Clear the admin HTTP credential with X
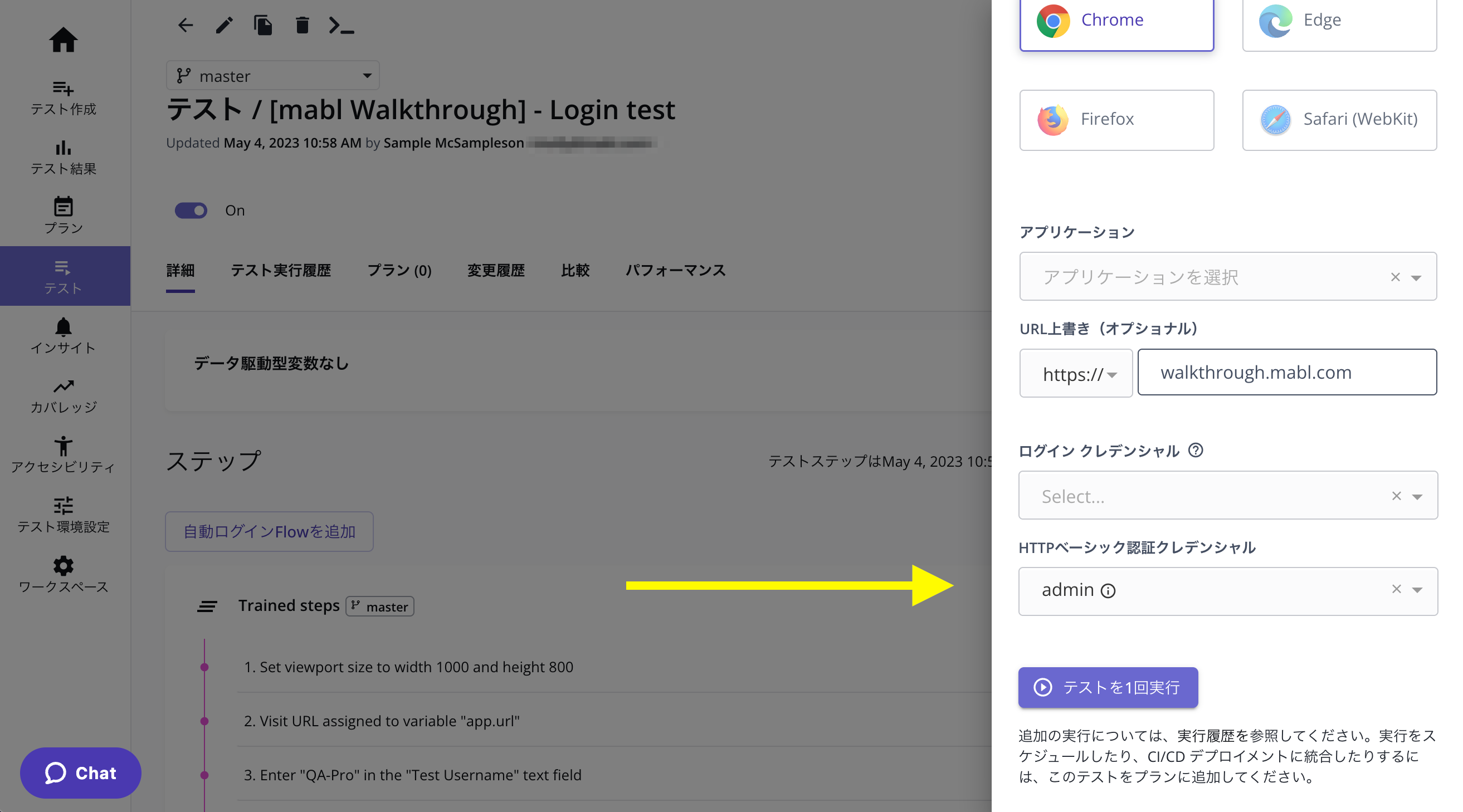This screenshot has height=812, width=1463. pyautogui.click(x=1397, y=589)
